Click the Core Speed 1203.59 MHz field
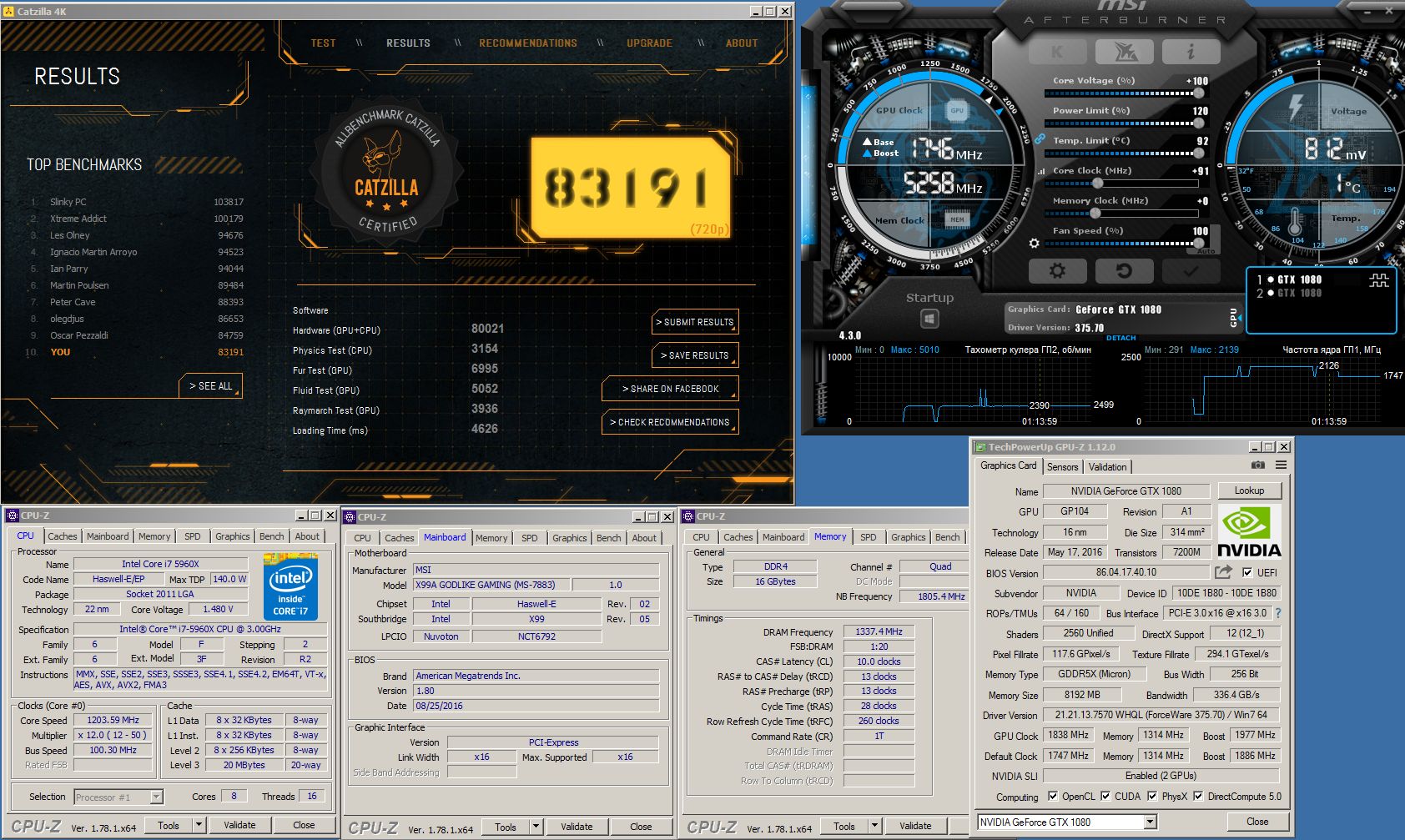Viewport: 1405px width, 840px height. click(x=113, y=720)
